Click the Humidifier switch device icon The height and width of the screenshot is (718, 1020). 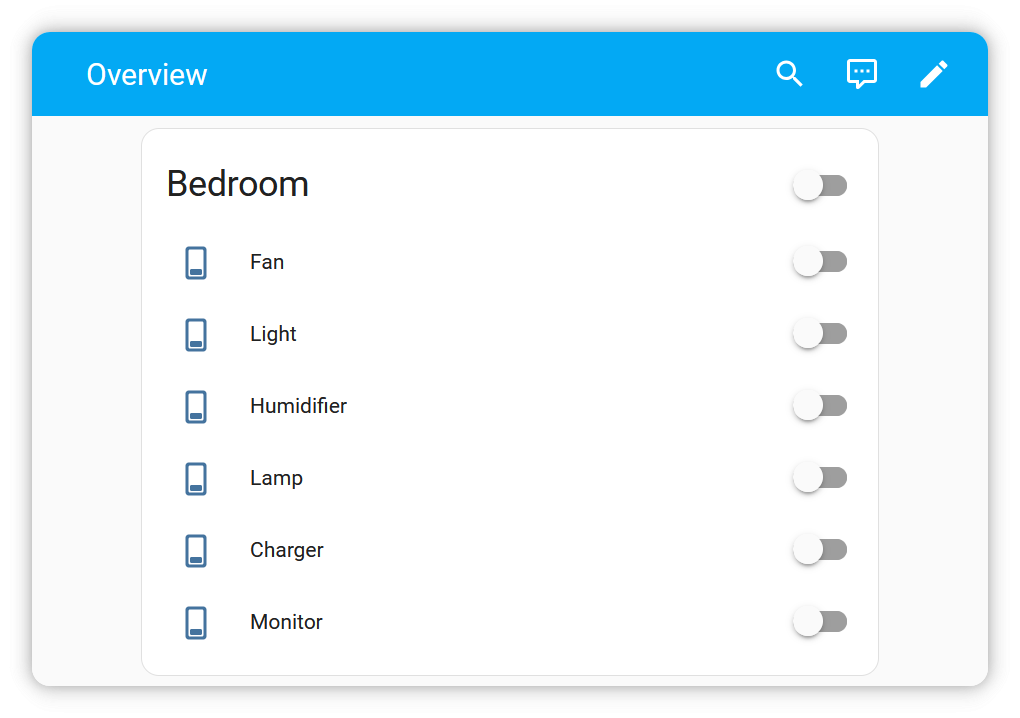[196, 406]
